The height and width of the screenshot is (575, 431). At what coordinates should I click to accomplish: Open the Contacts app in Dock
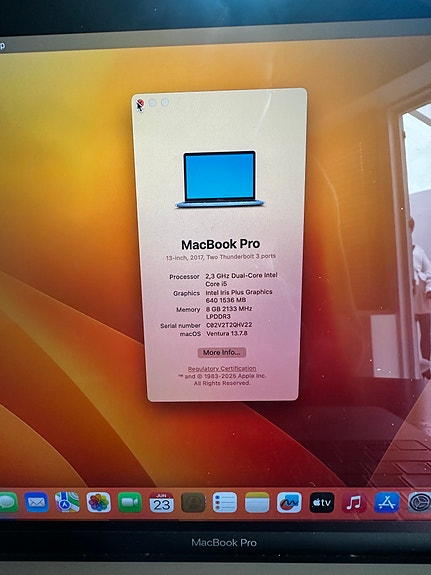pos(193,502)
